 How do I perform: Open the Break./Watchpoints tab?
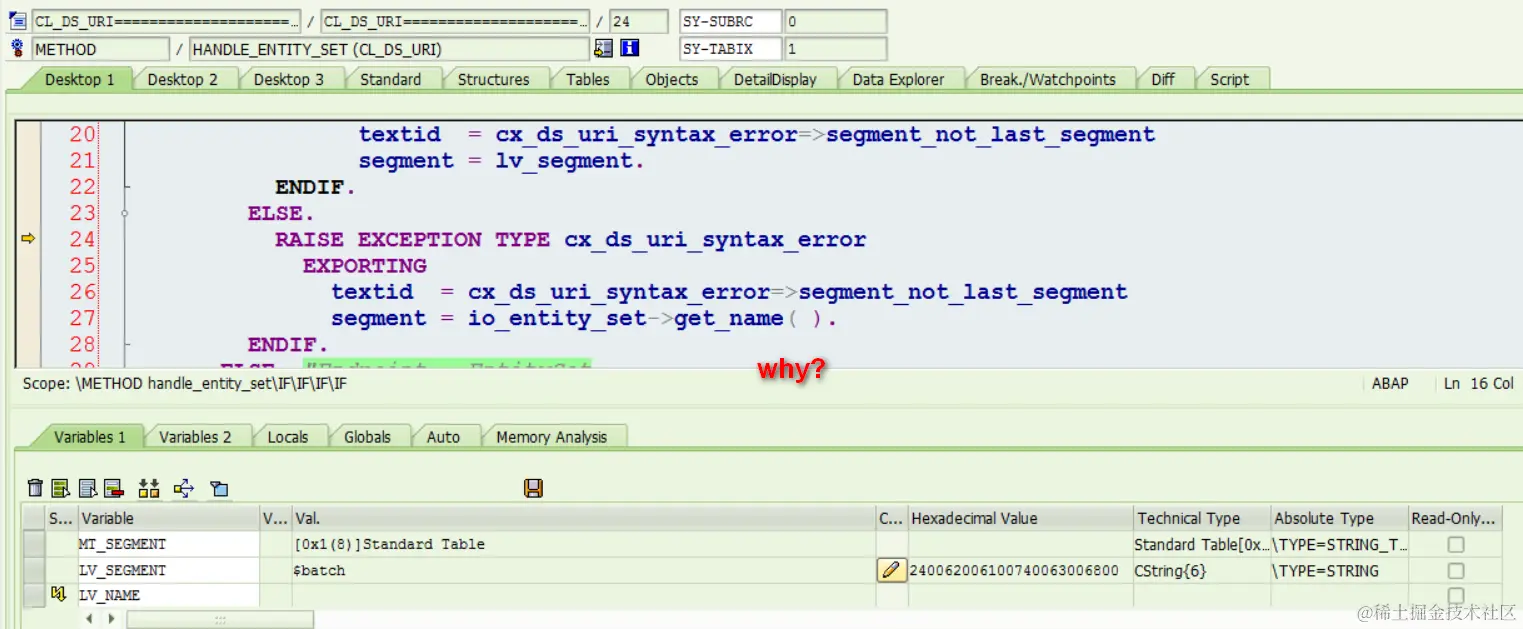click(x=1047, y=79)
